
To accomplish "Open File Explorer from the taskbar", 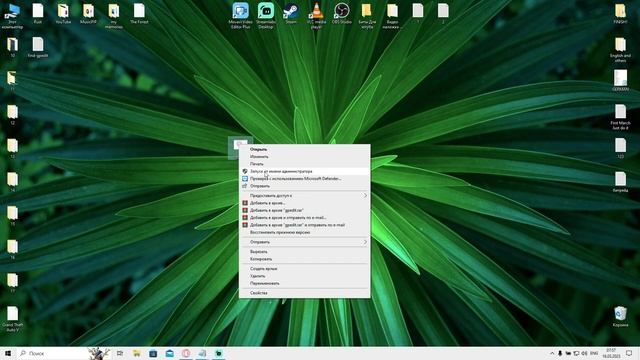I will (136, 353).
